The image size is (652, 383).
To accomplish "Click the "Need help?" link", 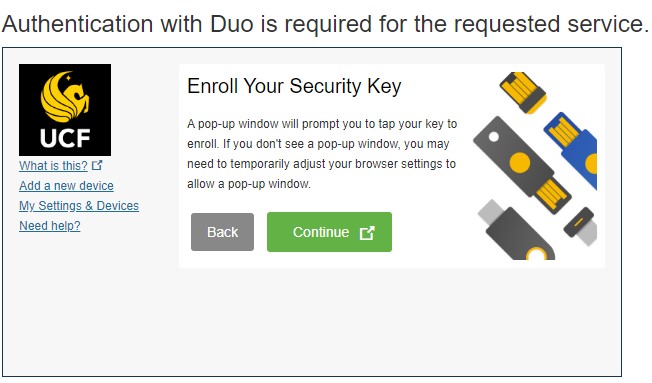I will pos(50,226).
